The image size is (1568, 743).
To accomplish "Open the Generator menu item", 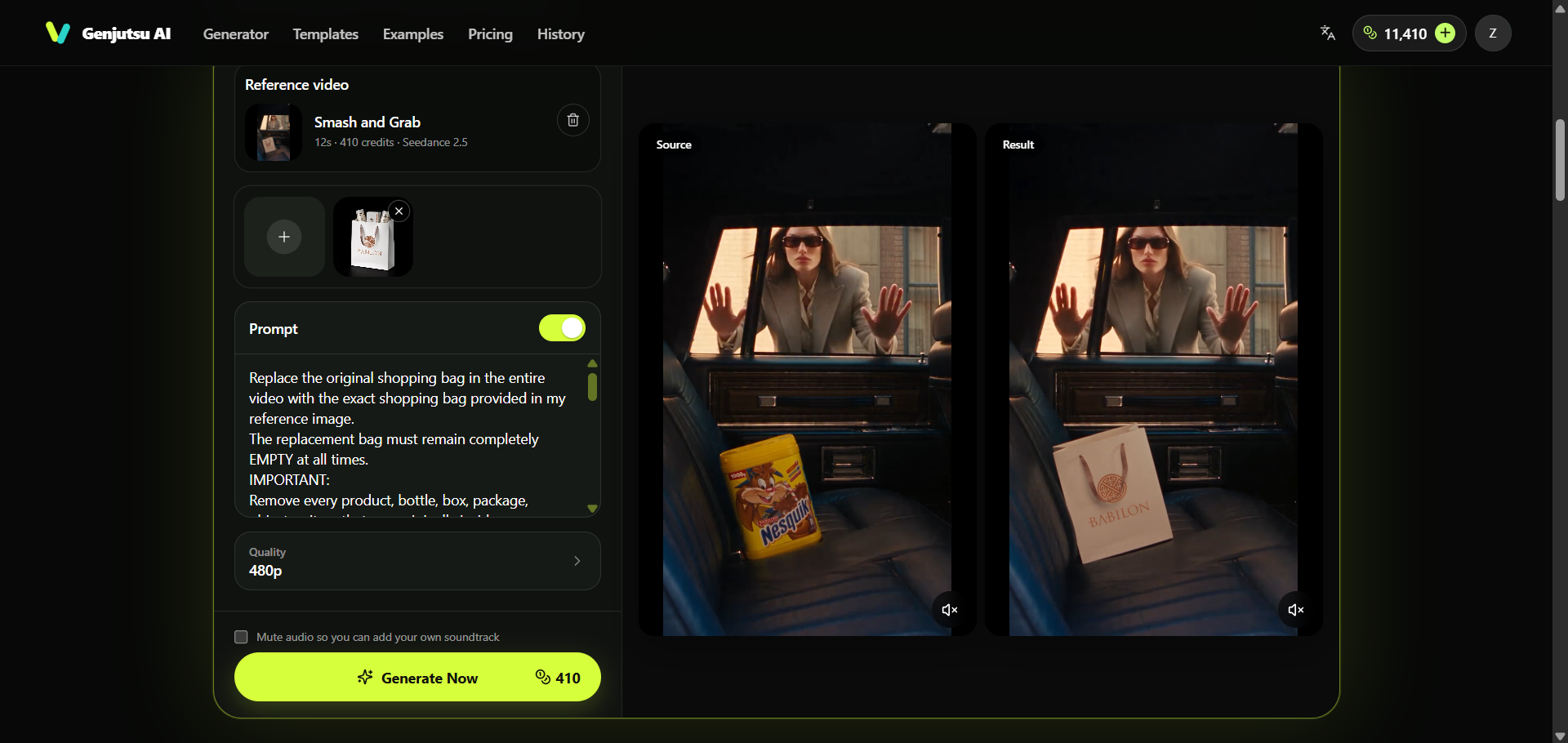I will coord(236,34).
